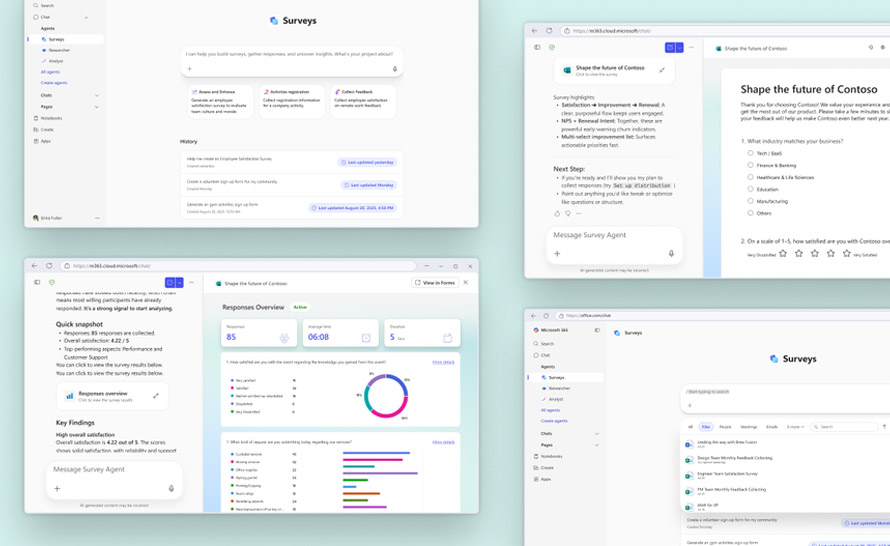Go back in the top-right browser window
Screen dimensions: 890x546
click(534, 31)
